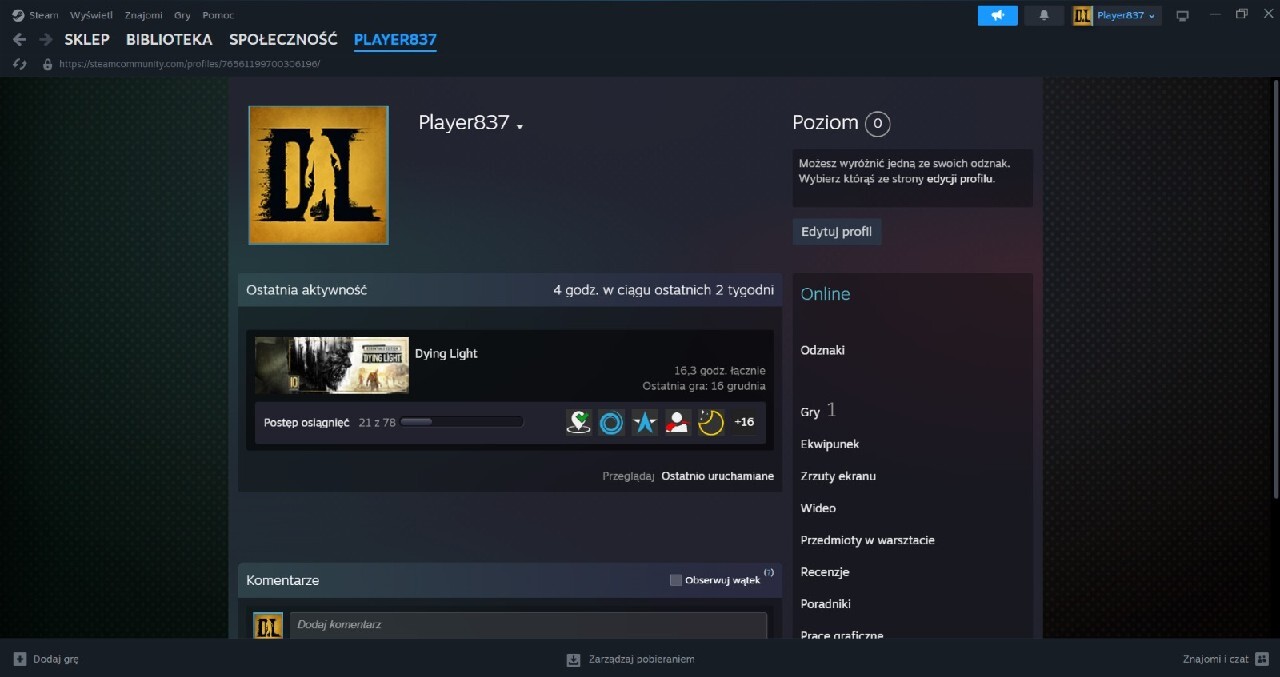Image resolution: width=1280 pixels, height=677 pixels.
Task: Open the announcements megaphone button
Action: click(997, 15)
